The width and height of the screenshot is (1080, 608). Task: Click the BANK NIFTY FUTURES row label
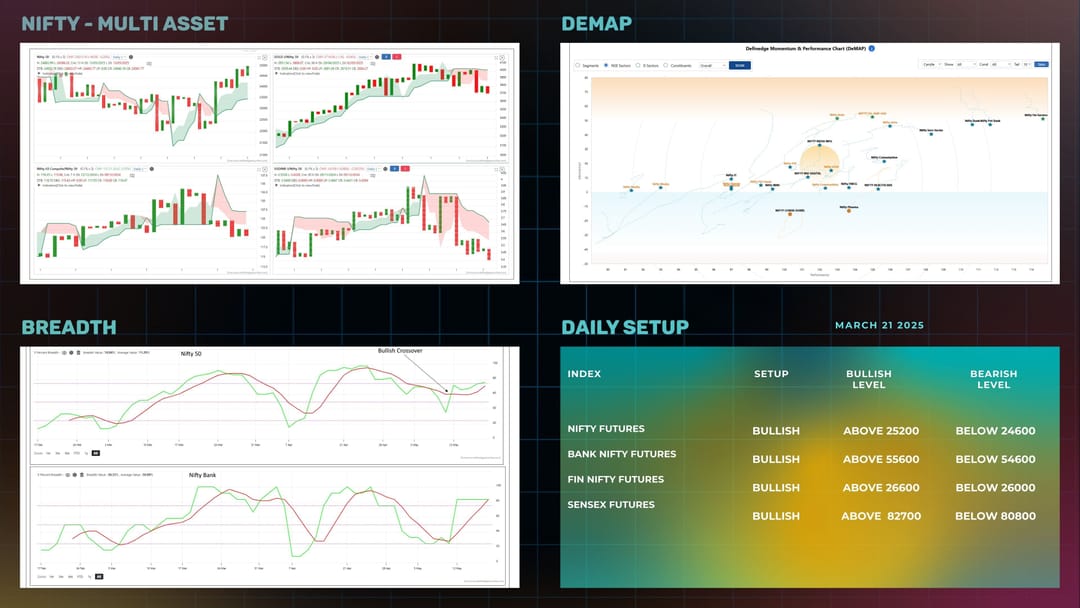coord(622,454)
